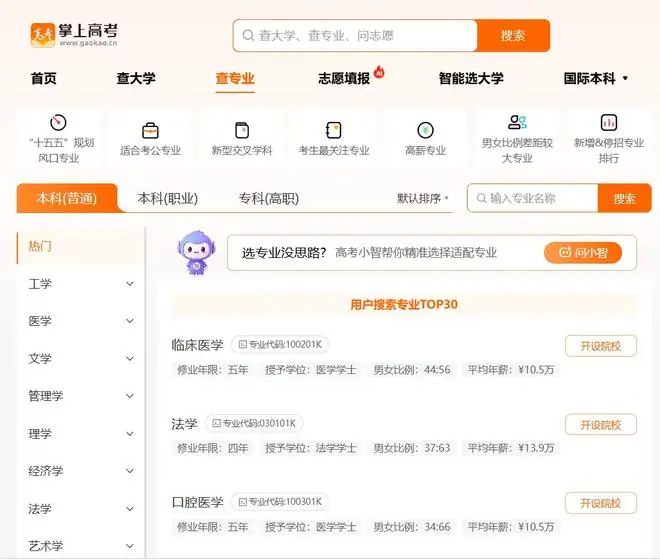Open the 法学 major title in list

pos(184,424)
